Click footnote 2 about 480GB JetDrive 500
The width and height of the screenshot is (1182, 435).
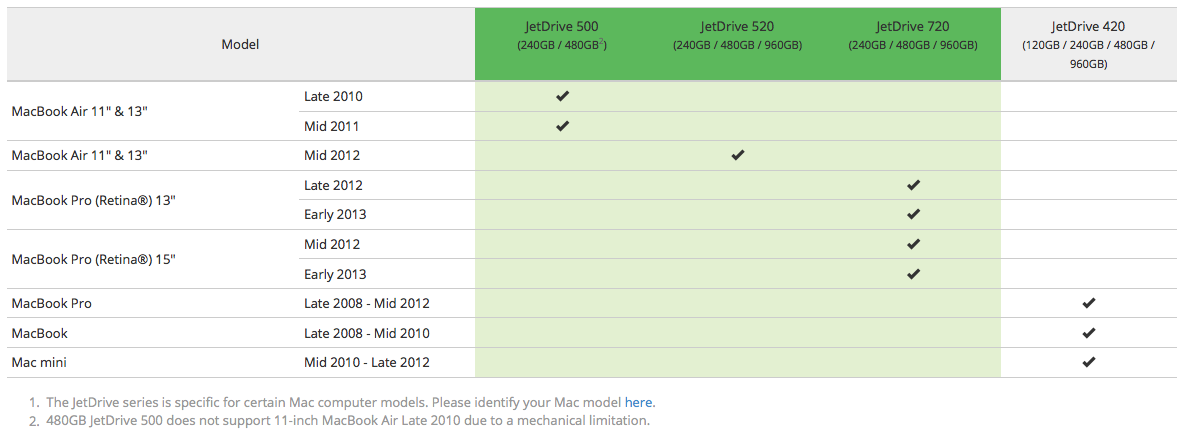pos(347,421)
